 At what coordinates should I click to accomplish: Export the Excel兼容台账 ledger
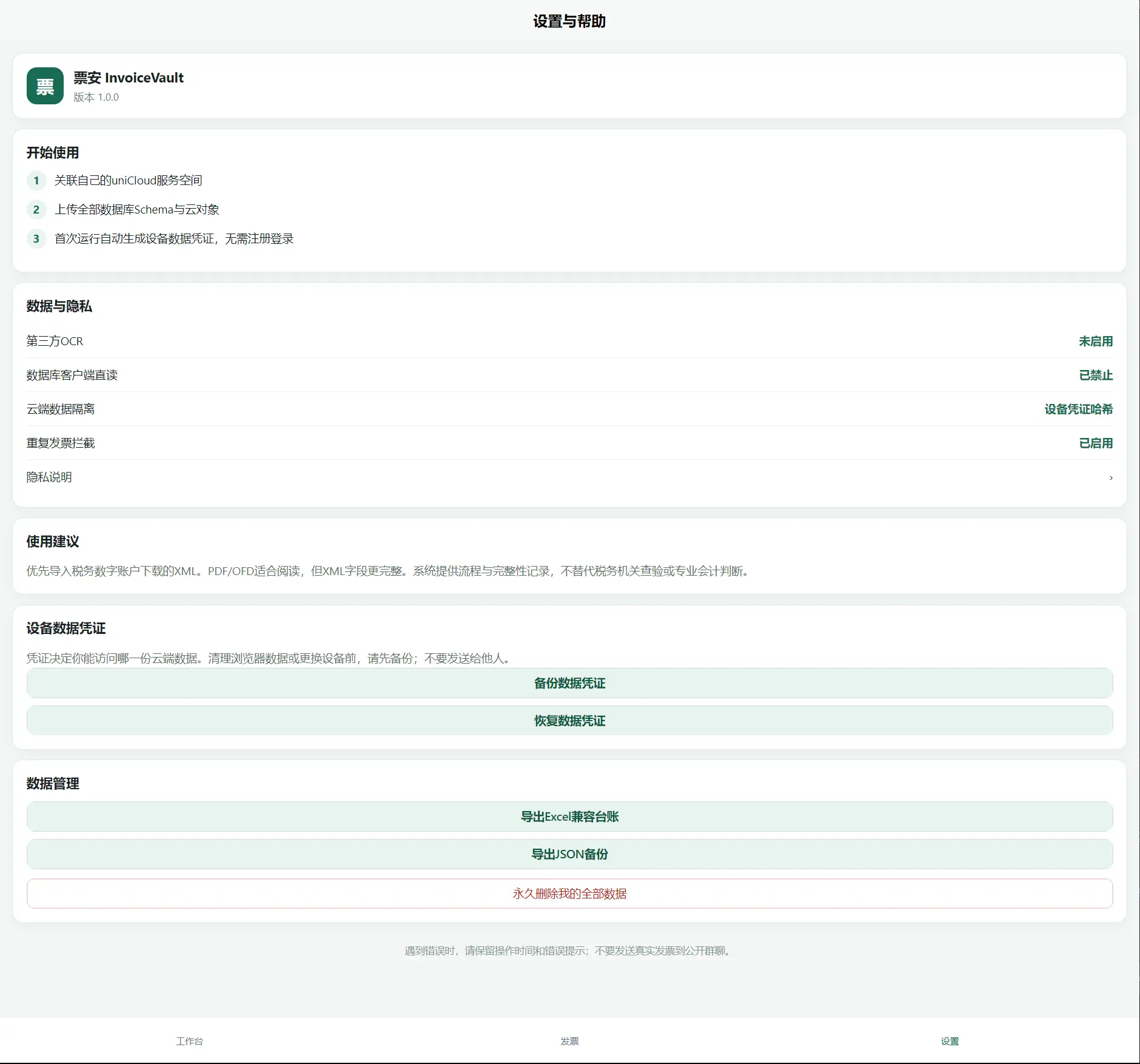coord(569,817)
